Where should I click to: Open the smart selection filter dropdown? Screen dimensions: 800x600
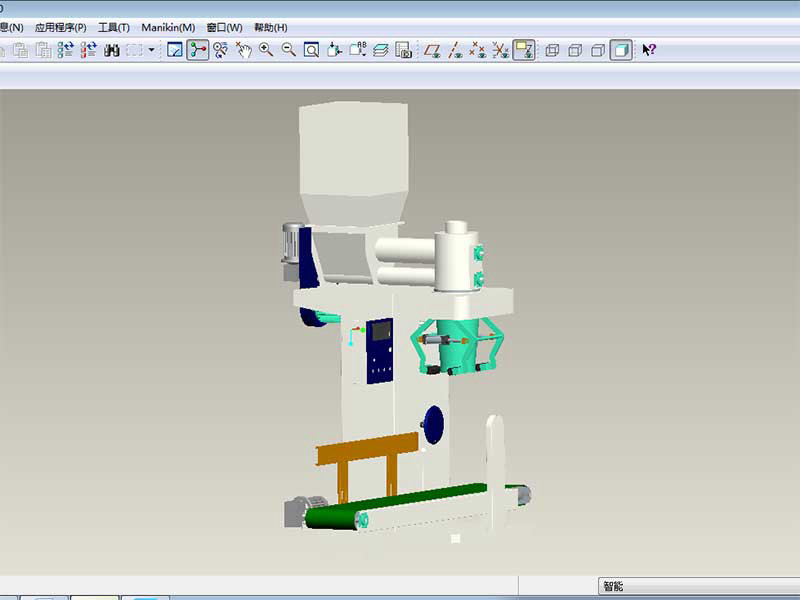click(x=698, y=587)
